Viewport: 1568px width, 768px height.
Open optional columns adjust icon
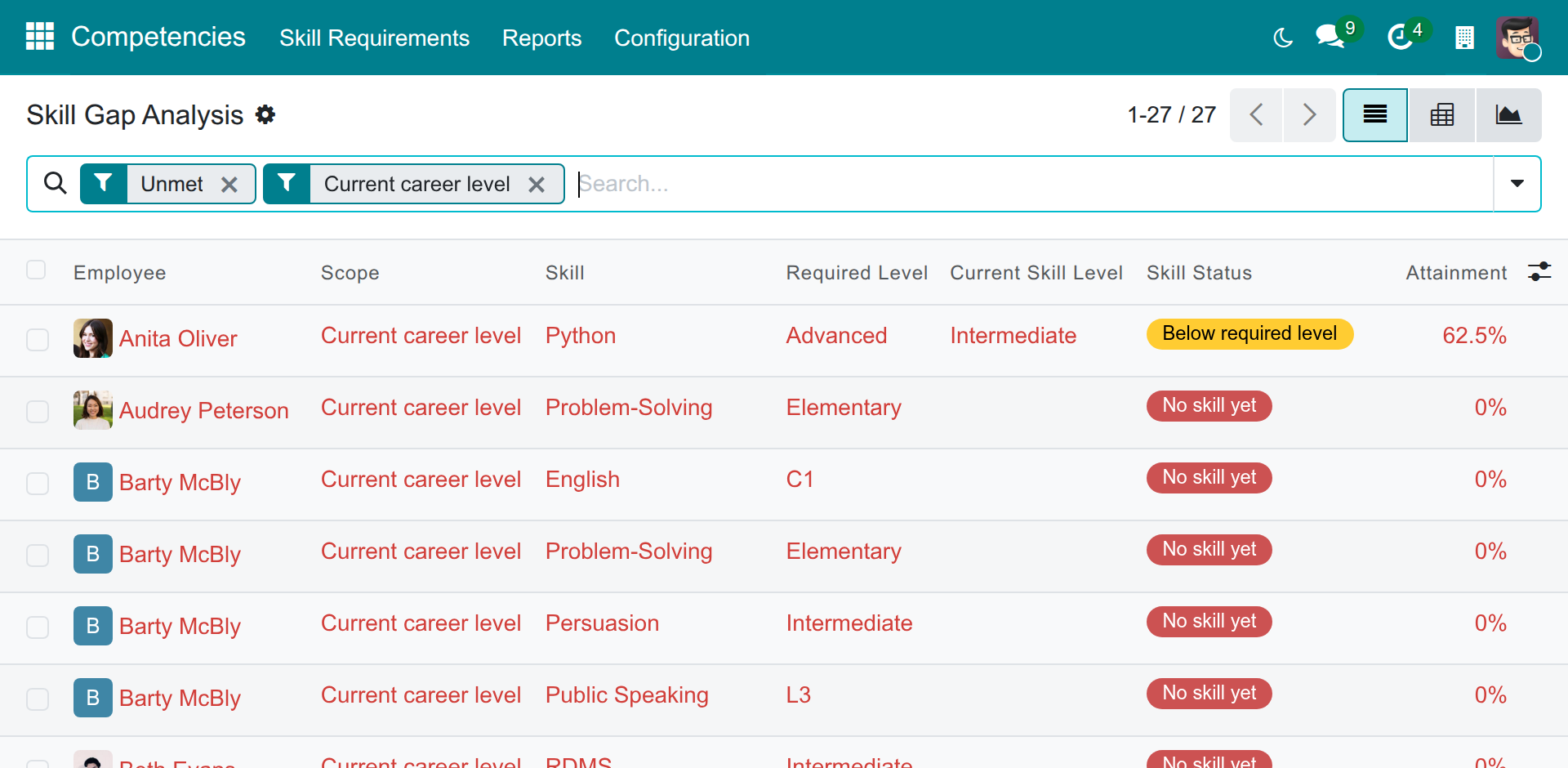(x=1539, y=271)
